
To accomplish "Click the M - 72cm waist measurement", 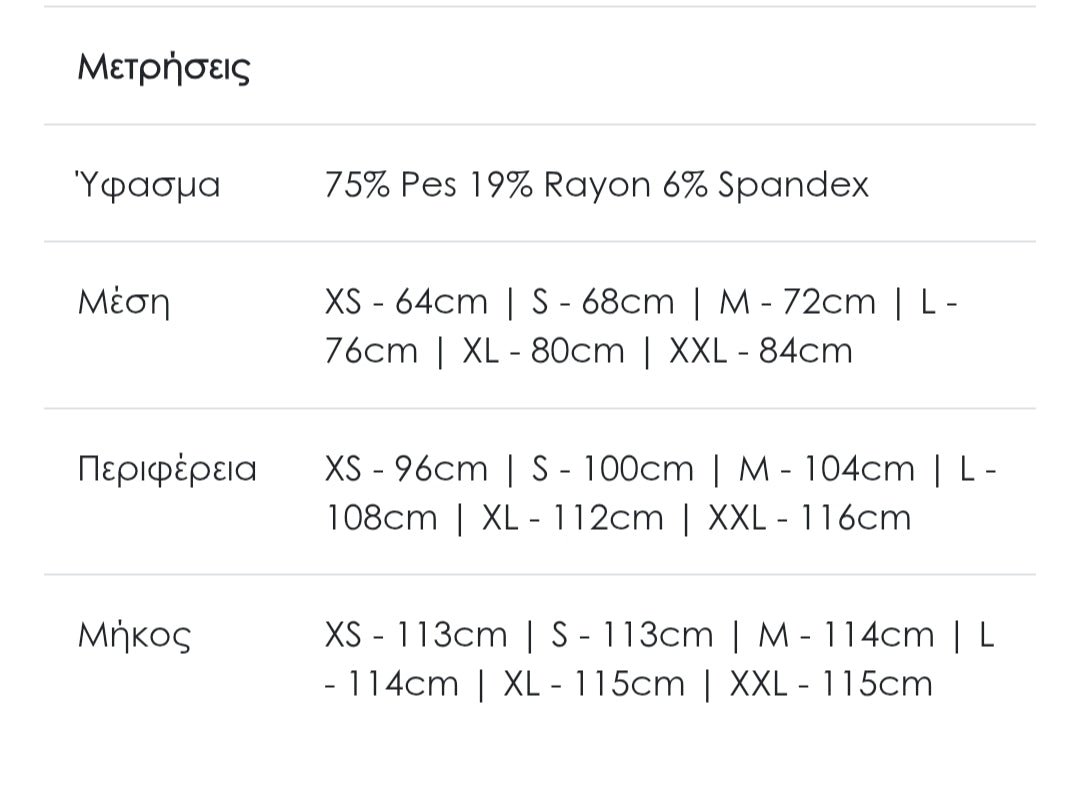I will (797, 302).
